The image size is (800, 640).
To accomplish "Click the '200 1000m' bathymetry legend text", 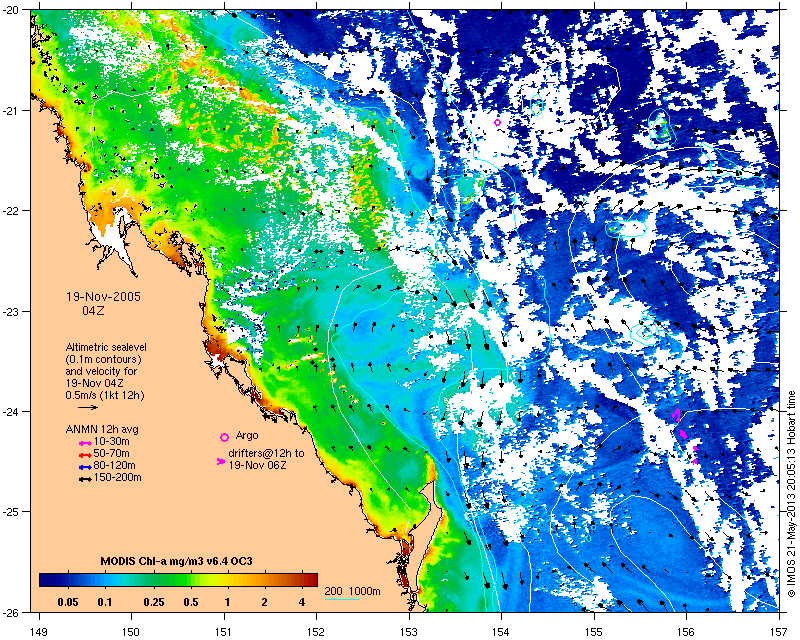I will click(353, 592).
